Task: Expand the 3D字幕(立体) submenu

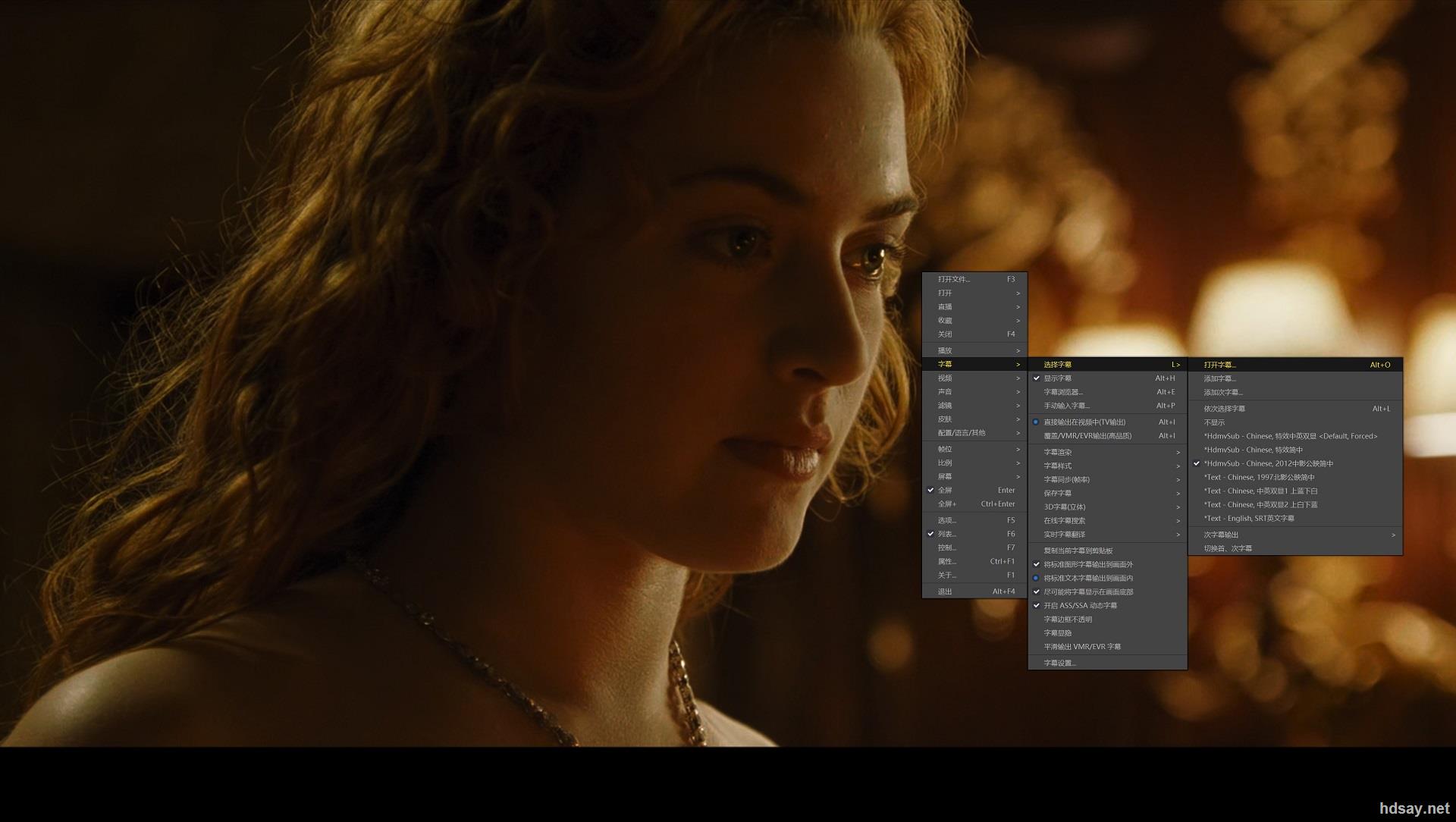Action: (x=1107, y=507)
